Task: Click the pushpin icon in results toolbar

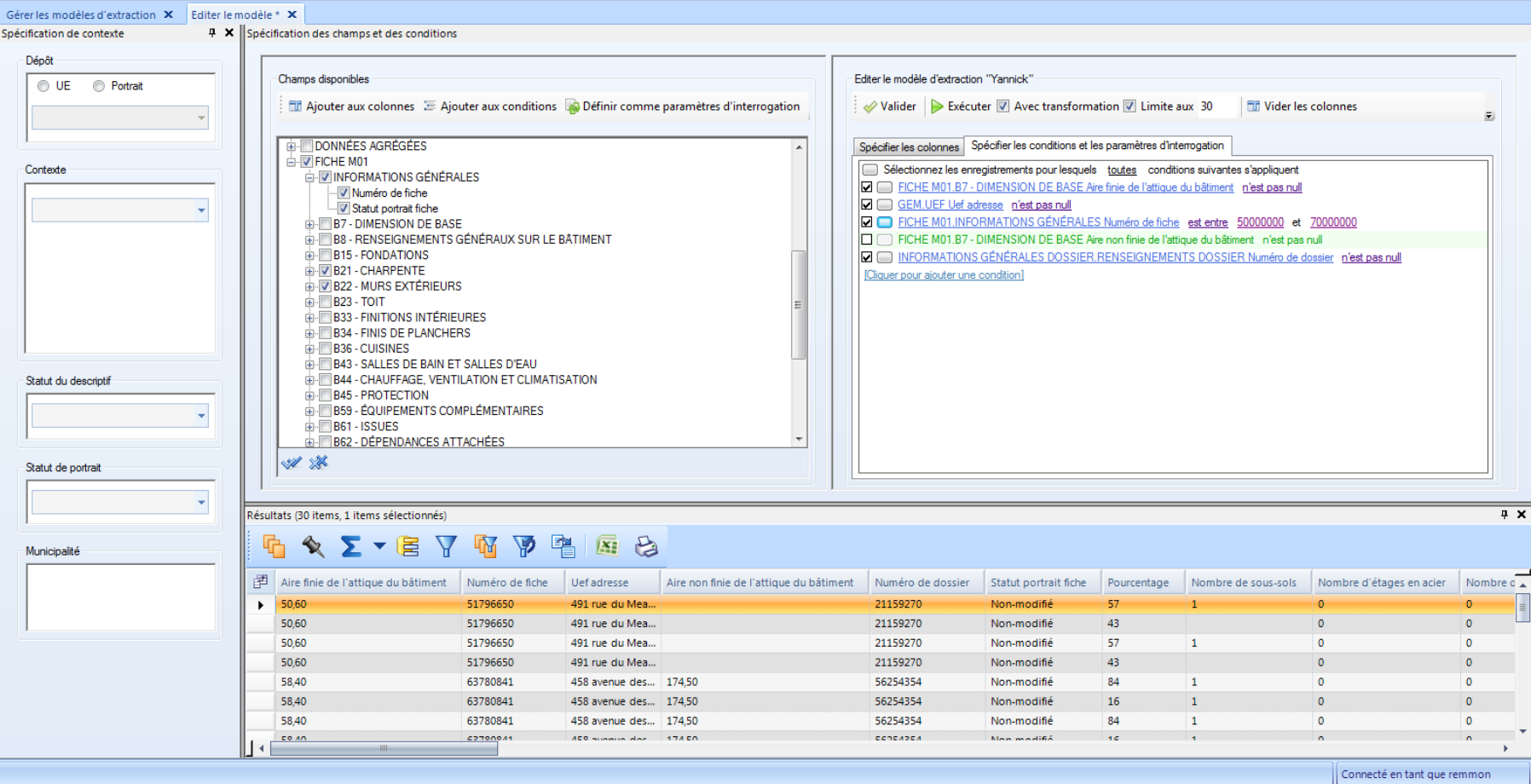Action: pyautogui.click(x=313, y=546)
